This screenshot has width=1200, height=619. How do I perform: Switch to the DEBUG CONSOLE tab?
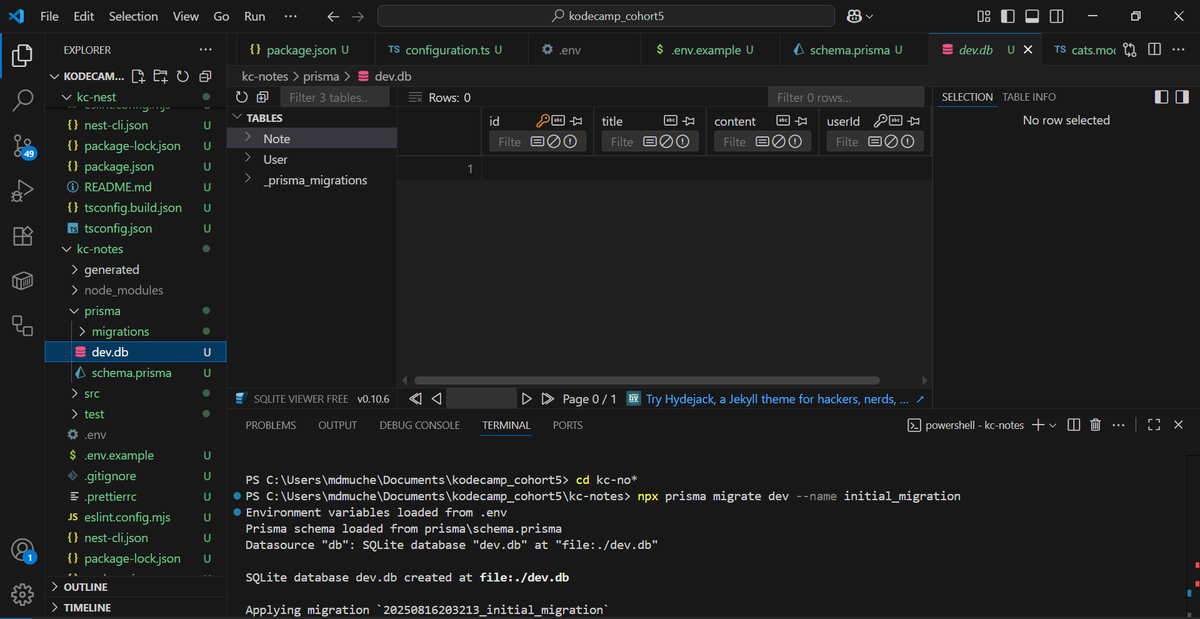[x=419, y=425]
